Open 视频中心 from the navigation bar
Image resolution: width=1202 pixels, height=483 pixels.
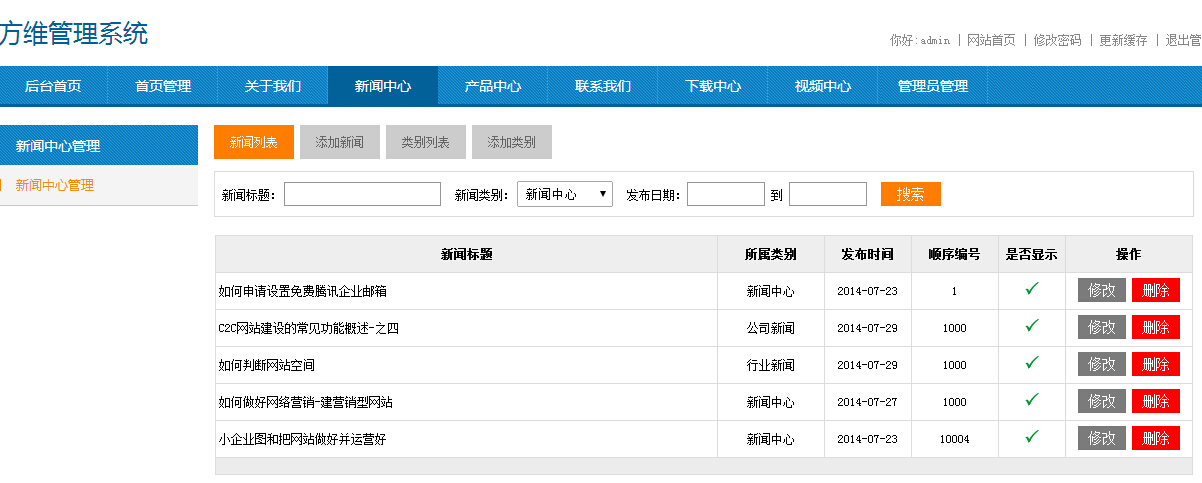coord(822,86)
